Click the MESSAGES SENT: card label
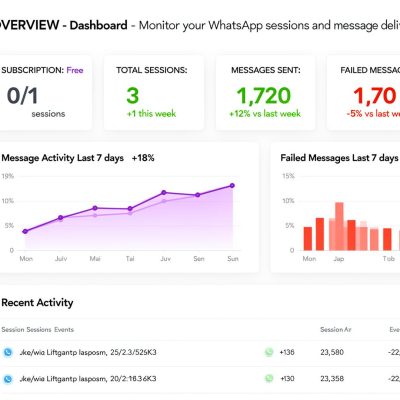Screen dimensions: 400x400 (266, 70)
